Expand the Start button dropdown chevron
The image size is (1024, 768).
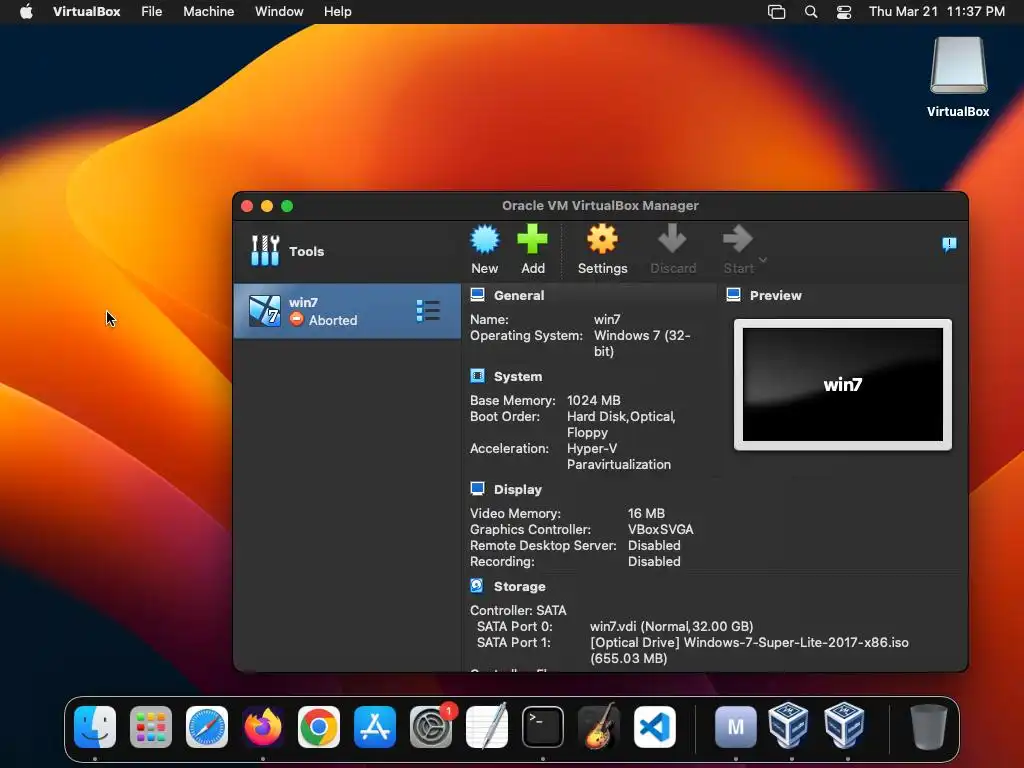tap(762, 260)
